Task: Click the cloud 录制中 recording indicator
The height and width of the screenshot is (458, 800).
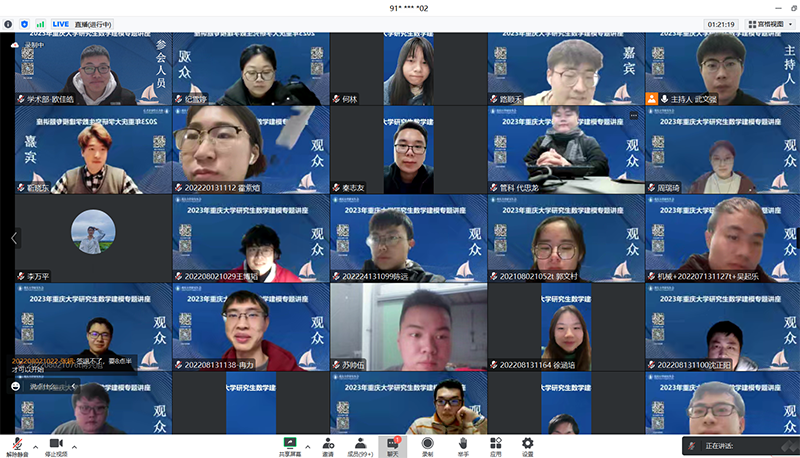Action: click(x=28, y=45)
